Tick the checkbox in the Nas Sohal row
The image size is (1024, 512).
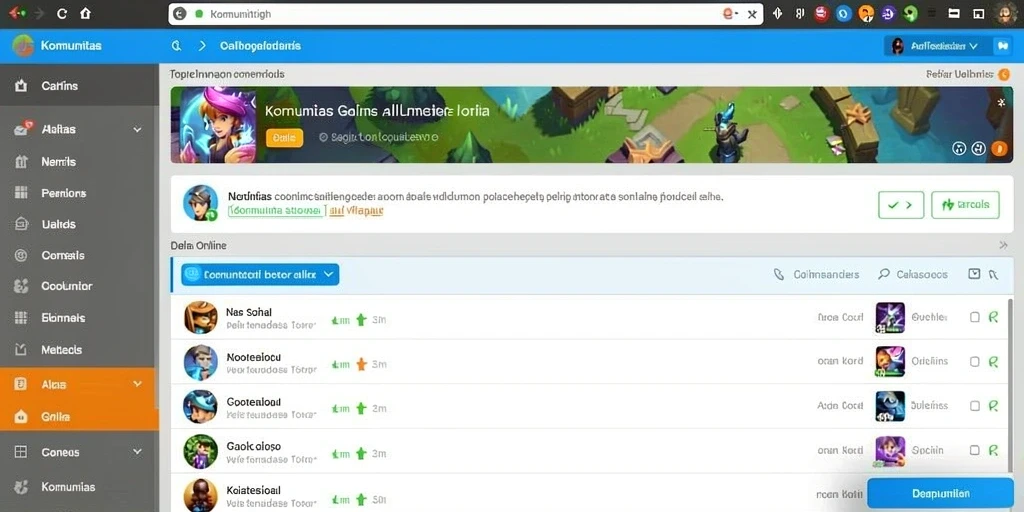coord(974,317)
